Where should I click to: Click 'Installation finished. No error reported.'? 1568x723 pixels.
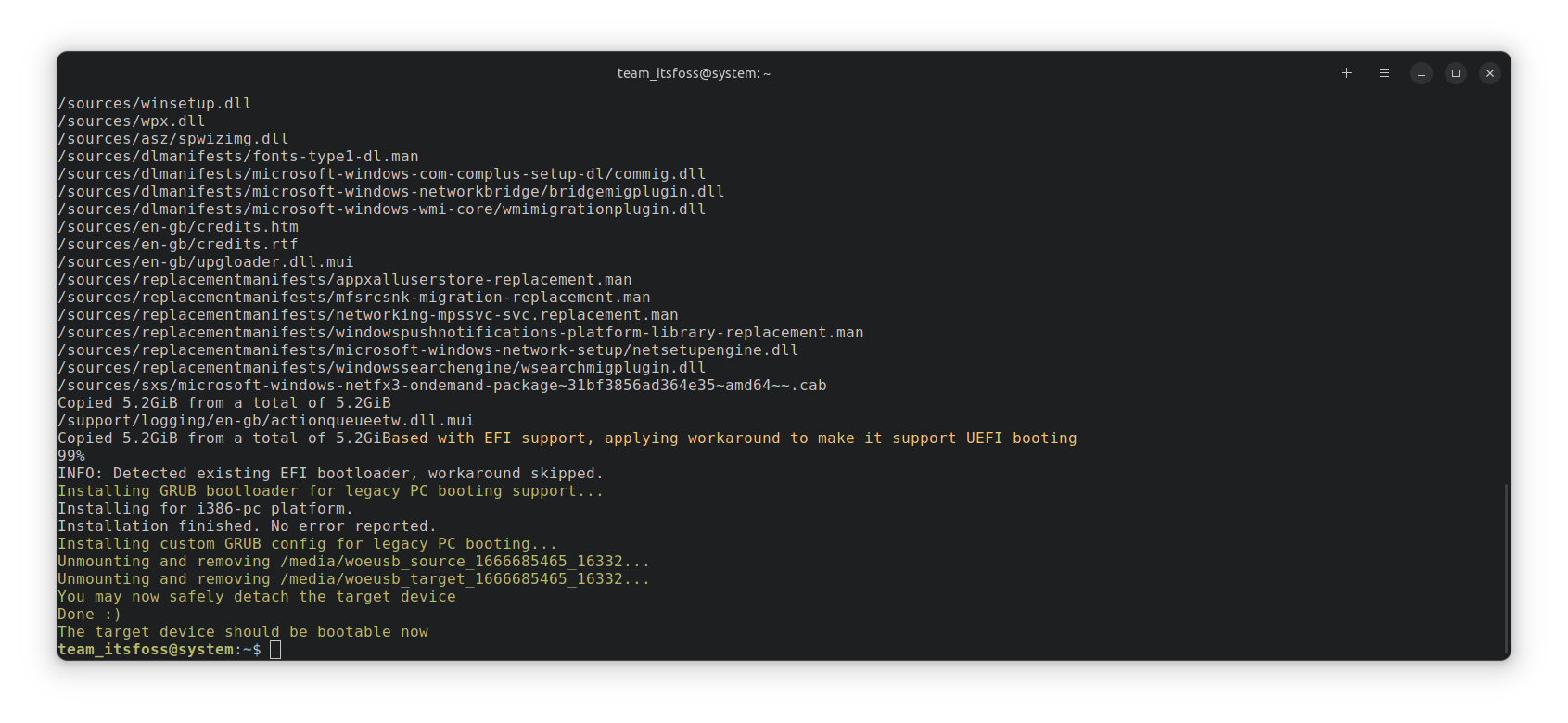point(246,526)
